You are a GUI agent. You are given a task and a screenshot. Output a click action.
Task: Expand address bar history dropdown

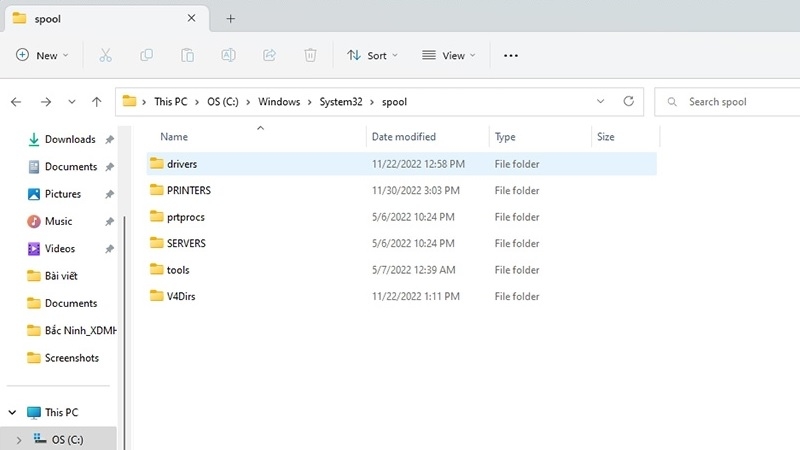[601, 102]
